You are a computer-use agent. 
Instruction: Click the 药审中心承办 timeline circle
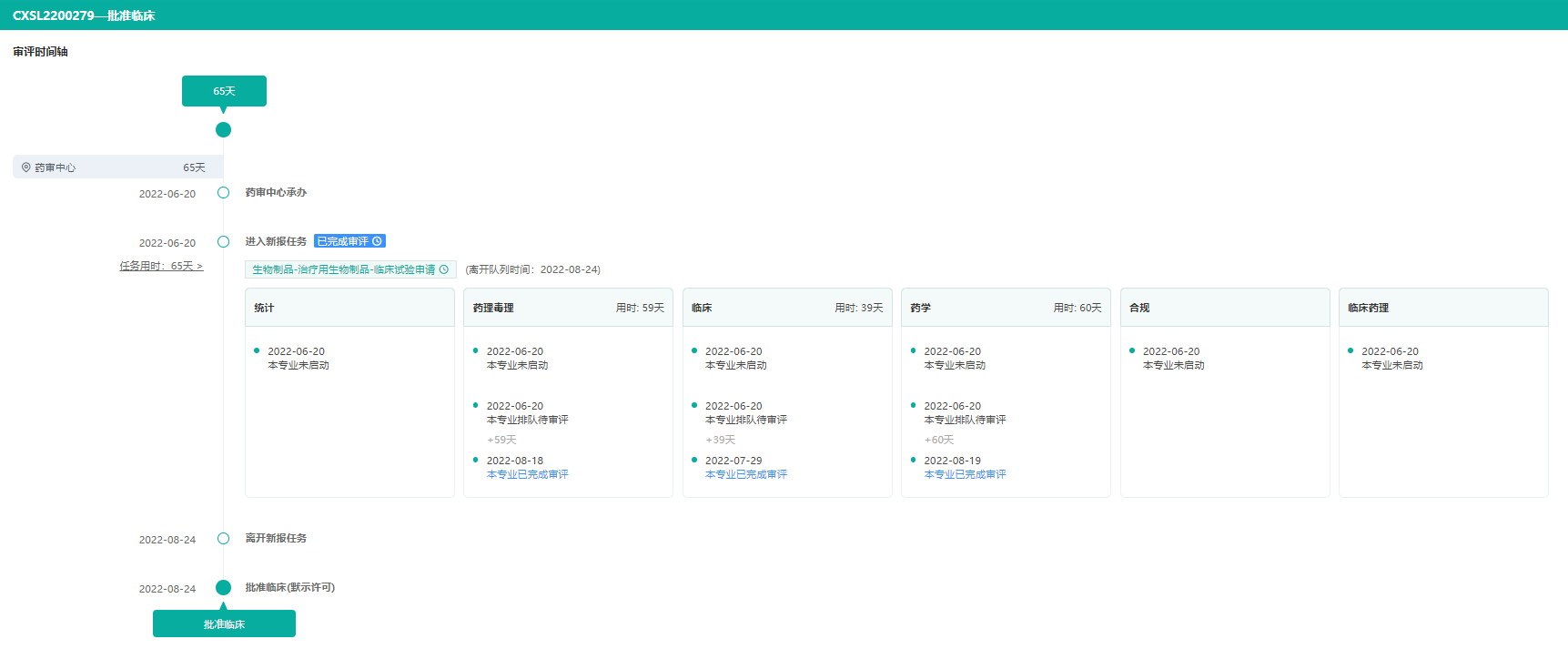[x=223, y=193]
